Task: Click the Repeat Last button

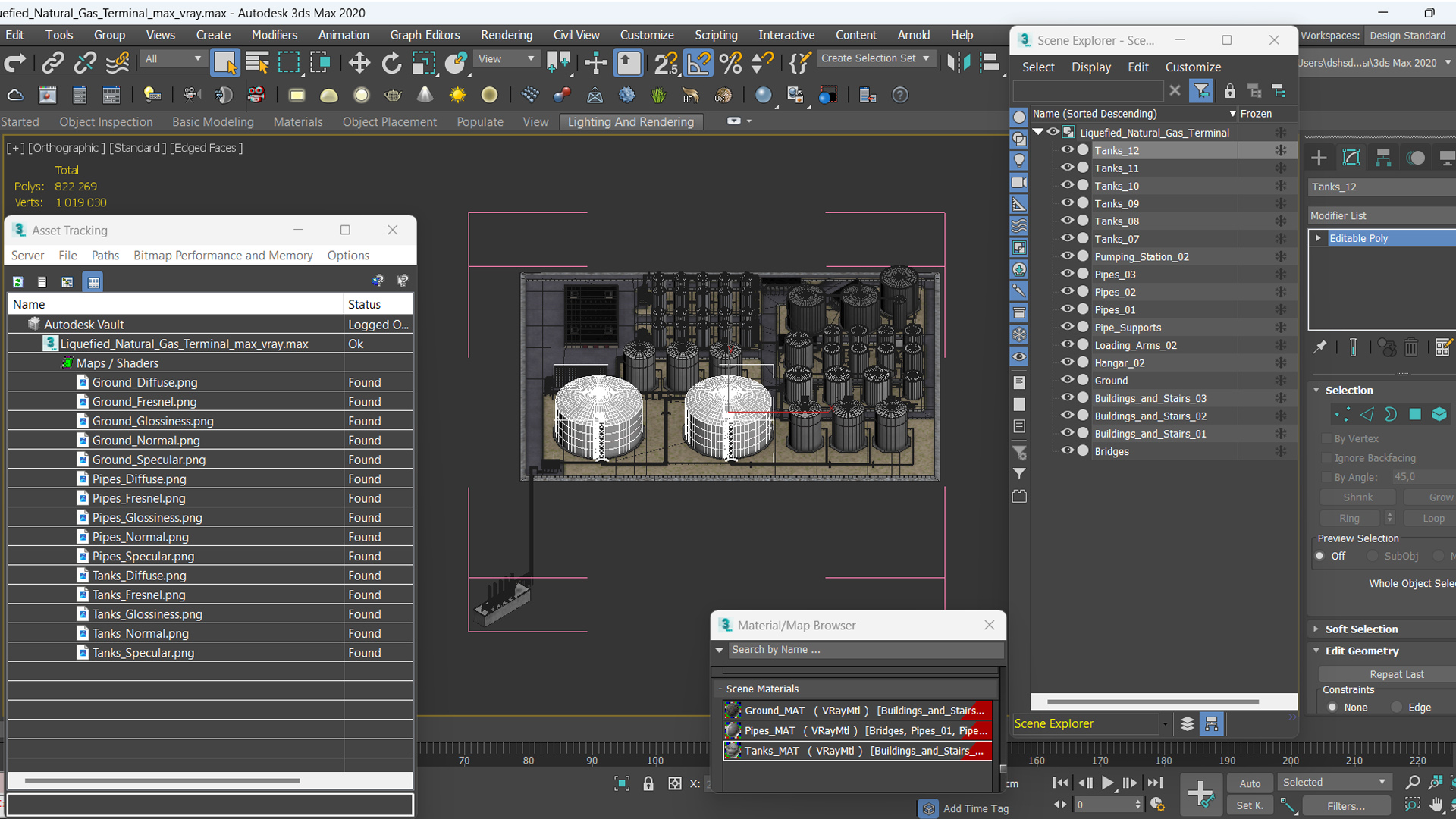Action: coord(1395,675)
